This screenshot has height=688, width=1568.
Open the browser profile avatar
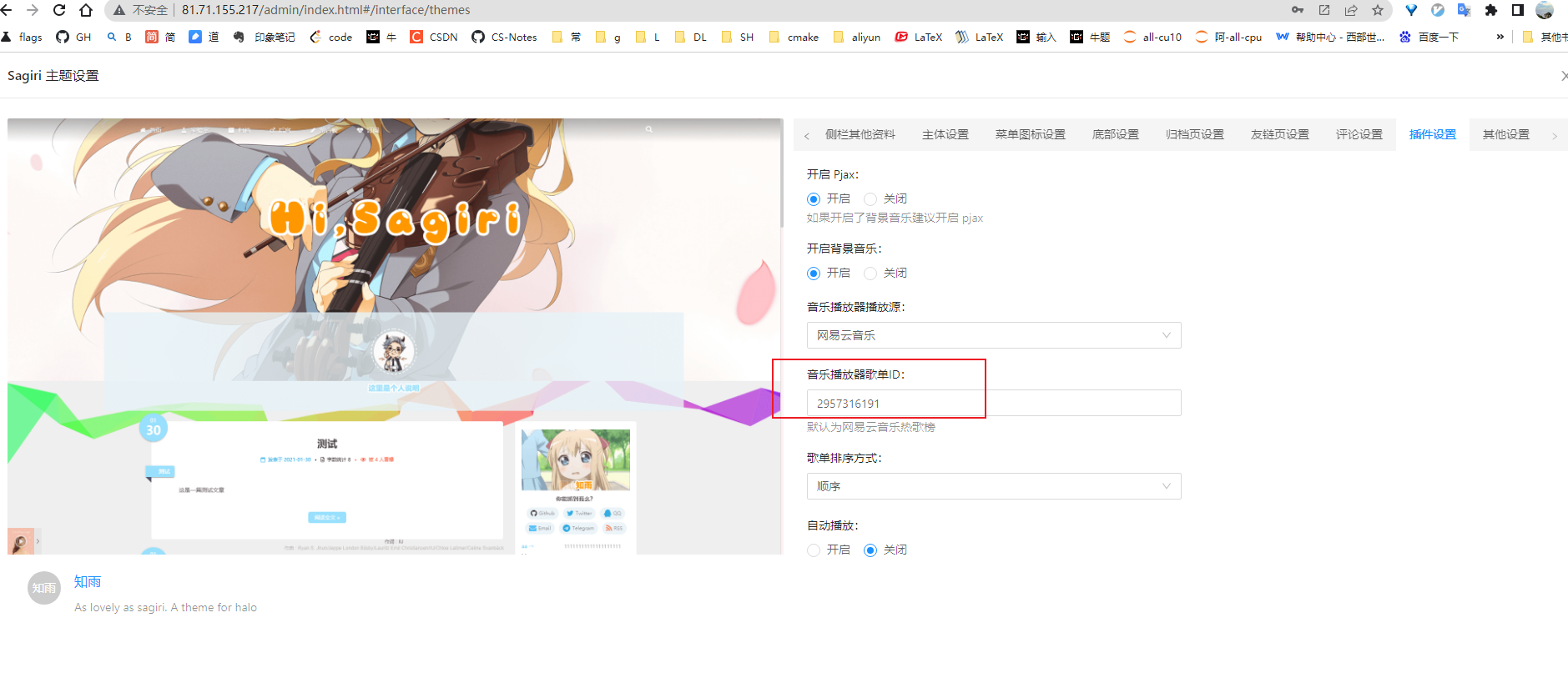1545,10
